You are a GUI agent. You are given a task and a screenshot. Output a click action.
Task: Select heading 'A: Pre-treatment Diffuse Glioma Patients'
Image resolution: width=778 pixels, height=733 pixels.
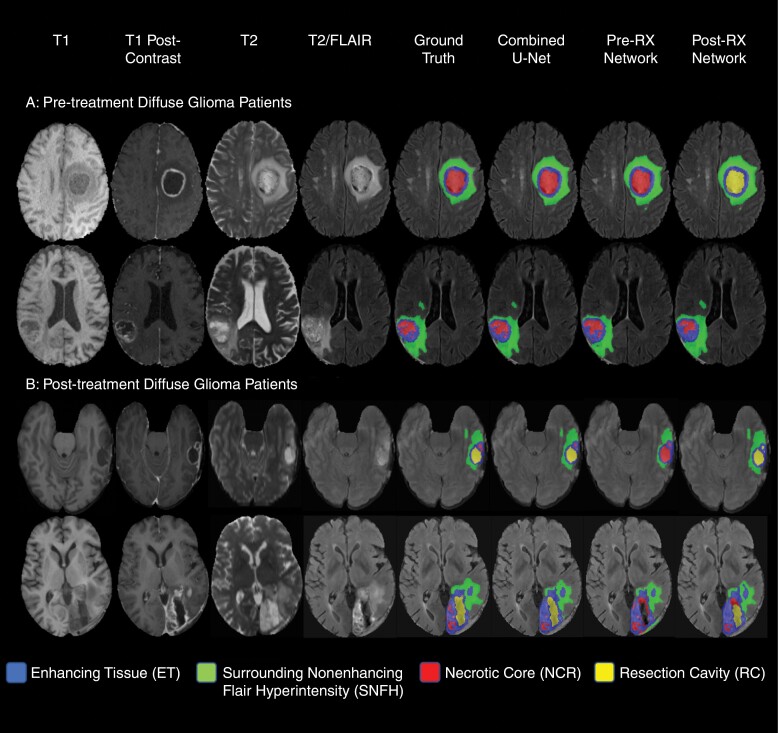pyautogui.click(x=159, y=103)
